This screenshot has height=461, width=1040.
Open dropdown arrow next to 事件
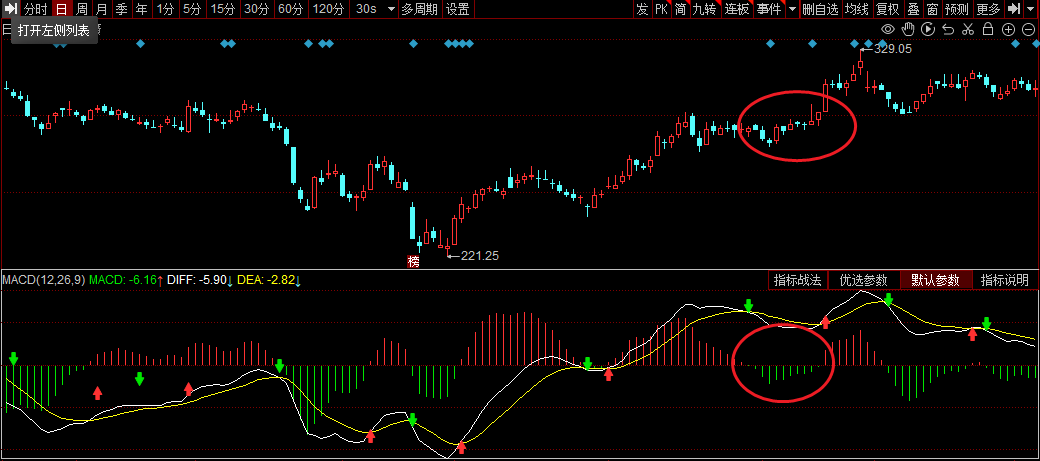point(792,9)
